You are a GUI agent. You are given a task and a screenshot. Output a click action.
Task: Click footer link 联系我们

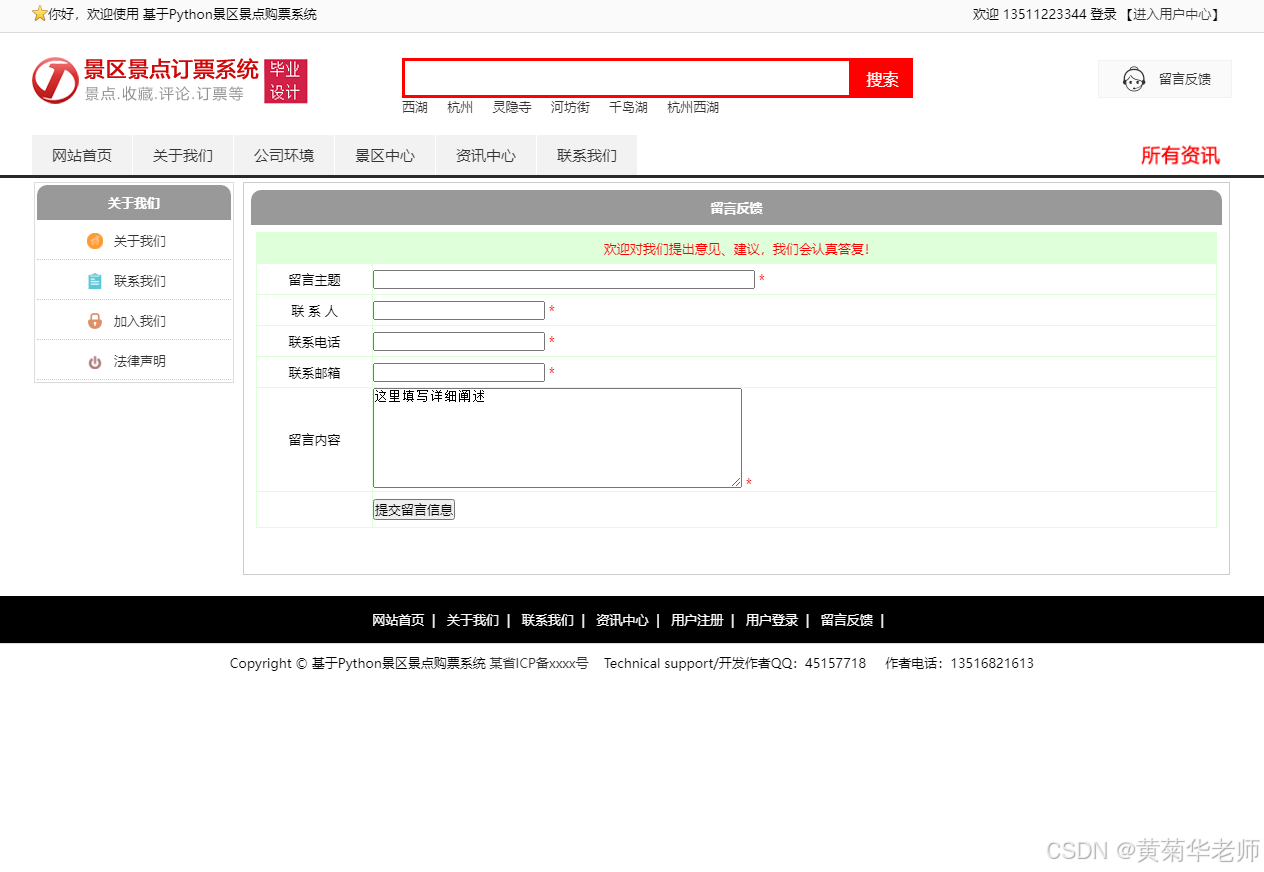click(547, 620)
